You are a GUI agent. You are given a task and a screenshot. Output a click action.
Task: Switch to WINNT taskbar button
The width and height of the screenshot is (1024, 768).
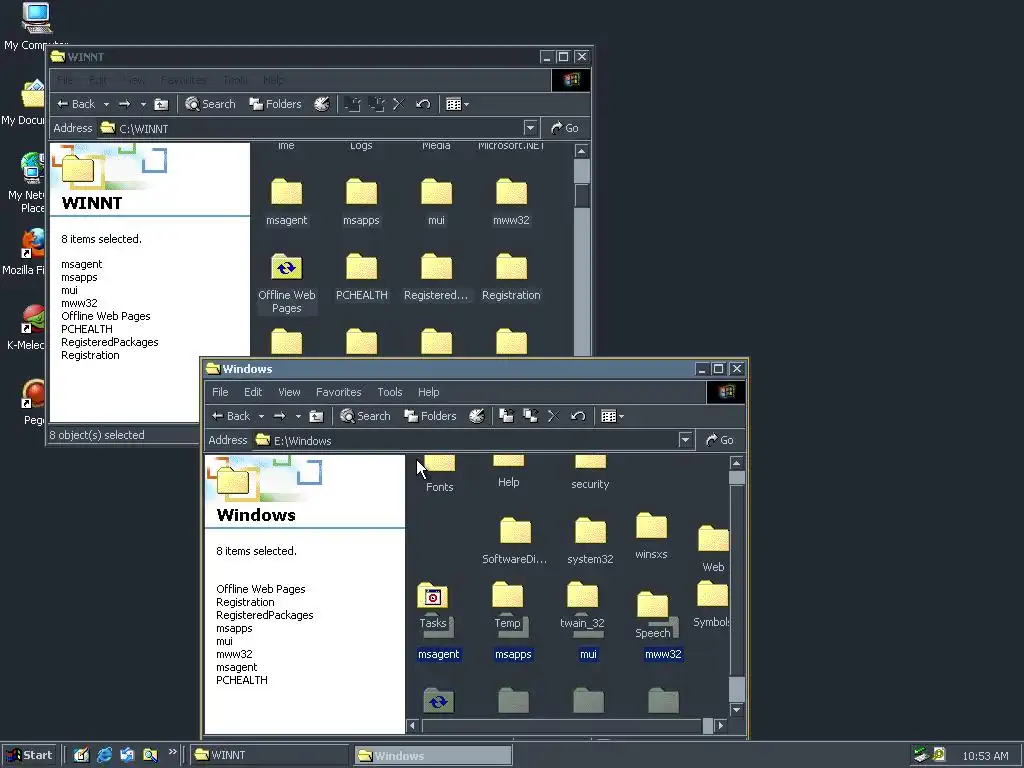click(270, 755)
